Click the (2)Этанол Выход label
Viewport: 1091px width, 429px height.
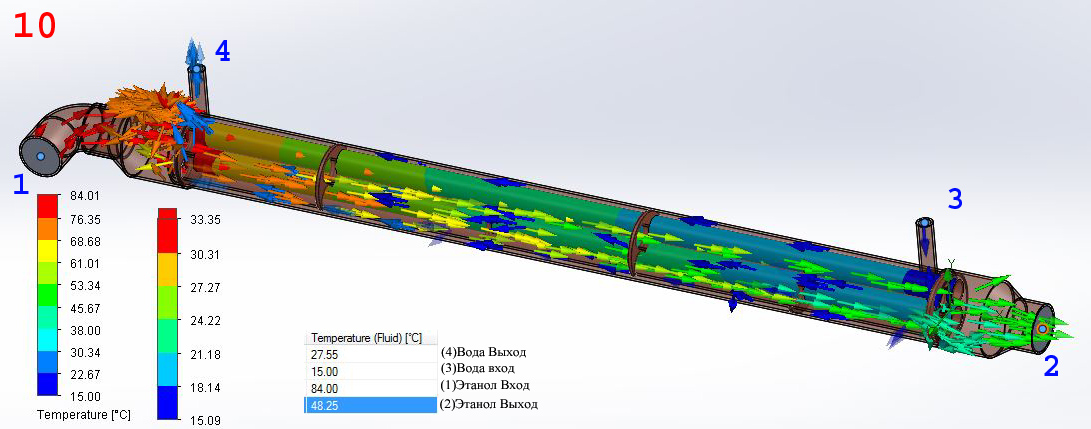pos(488,403)
